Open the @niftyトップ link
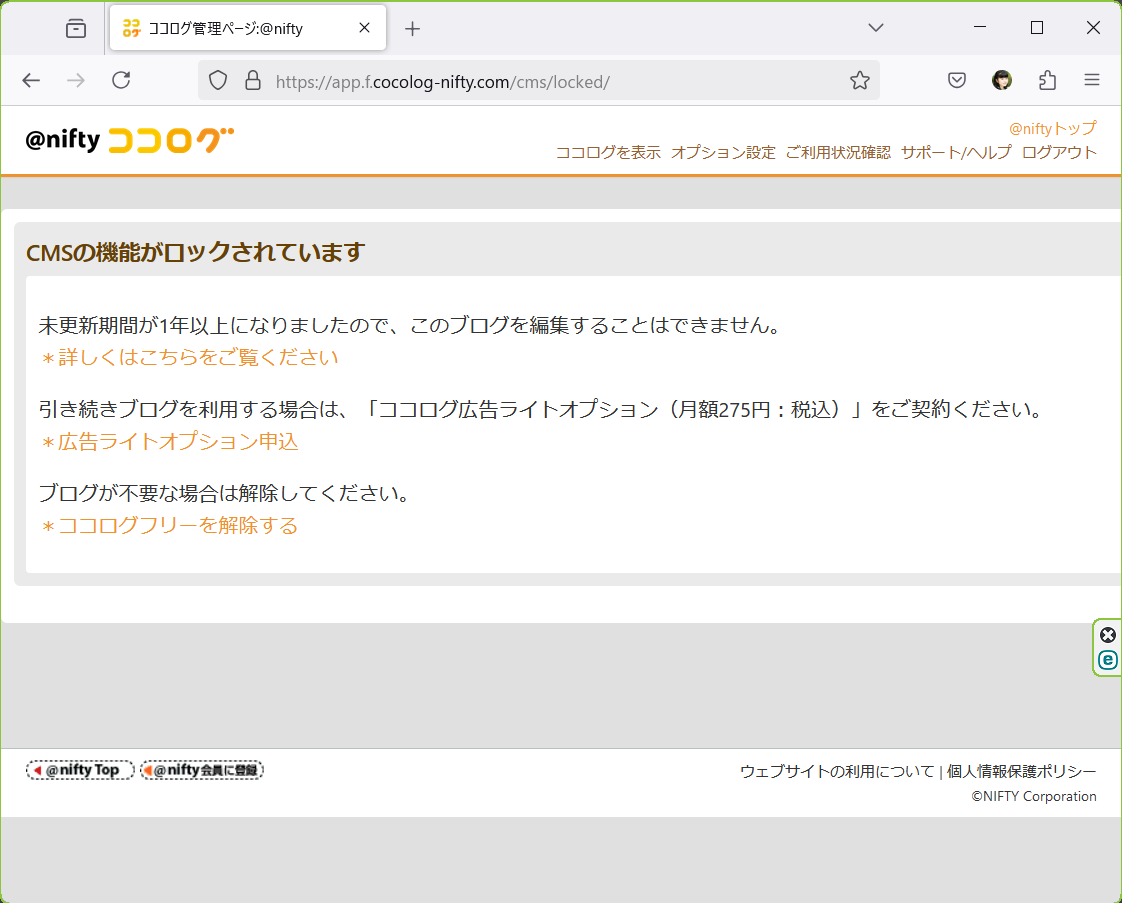Screen dimensions: 1122x903 coord(1052,129)
